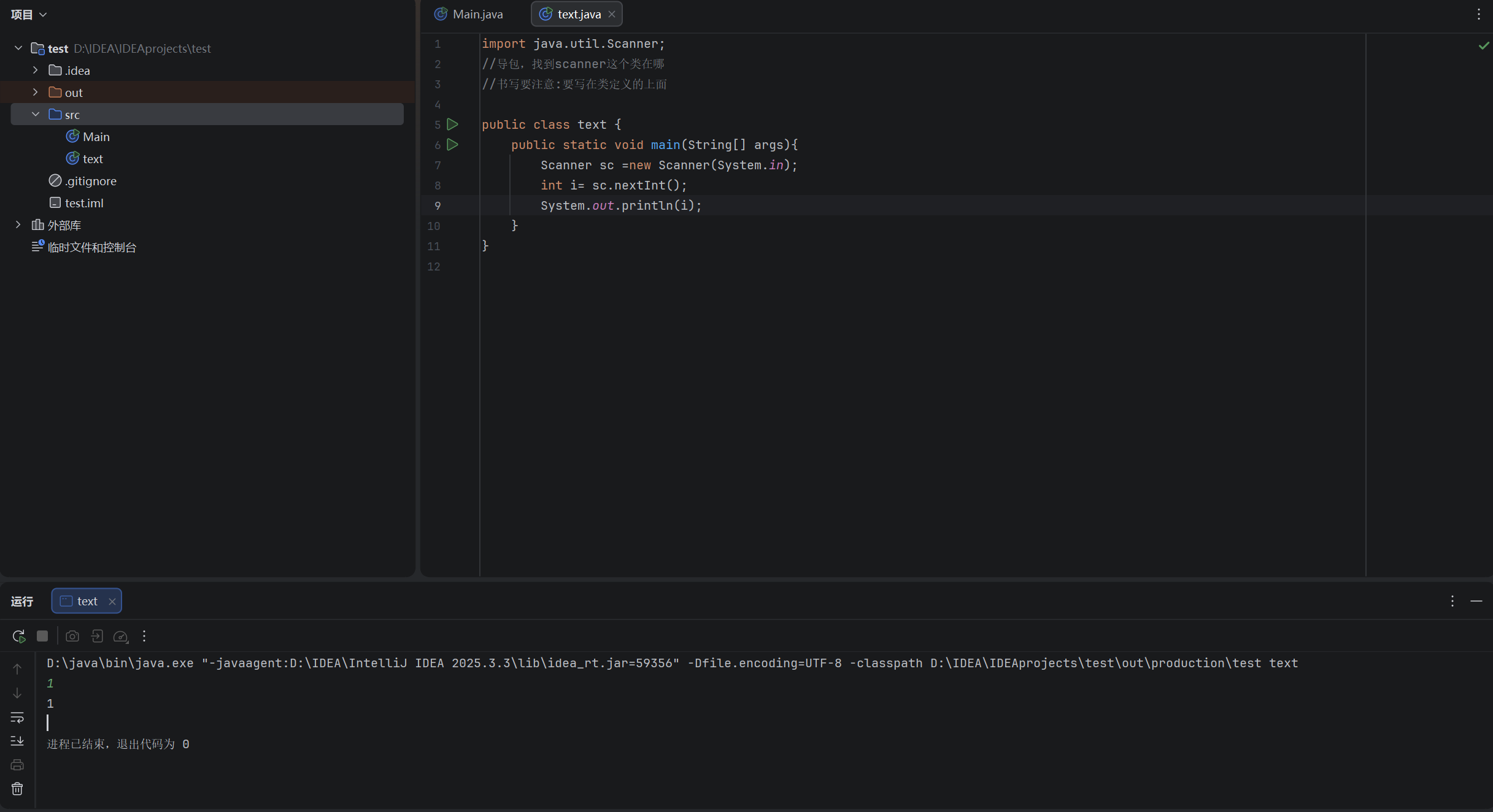Click the thread dump camera icon
This screenshot has height=812, width=1493.
click(x=72, y=636)
